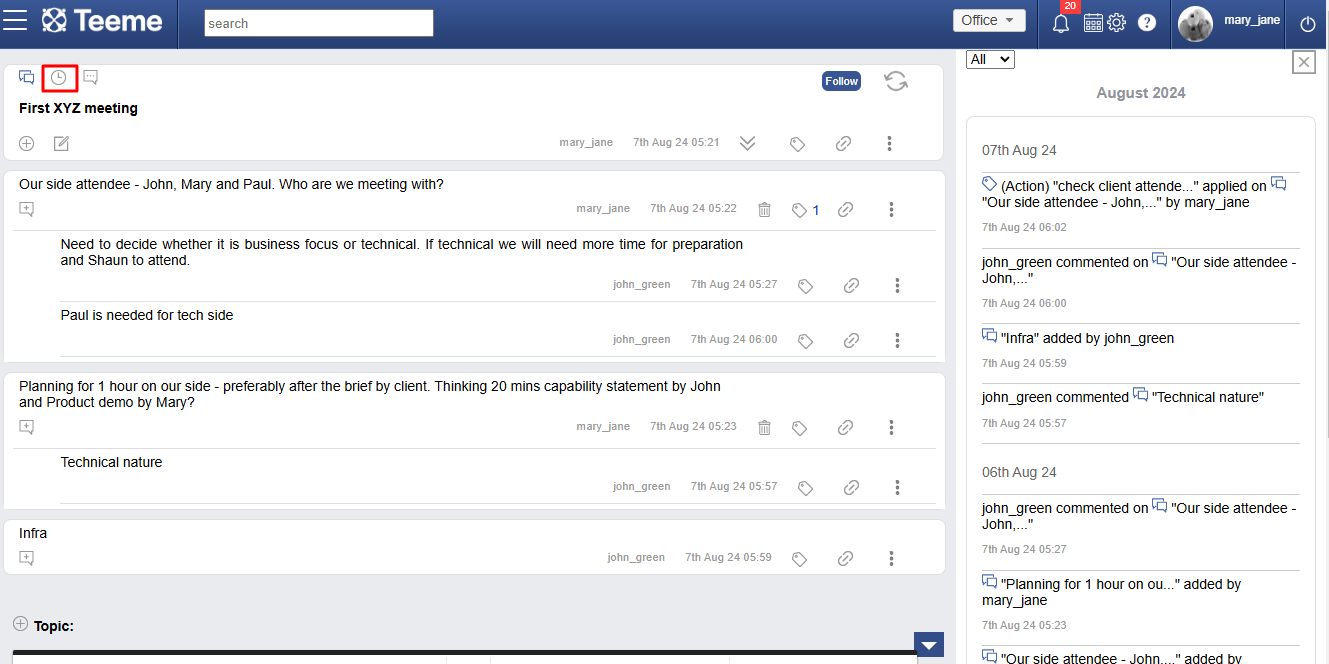Screen dimensions: 1329x664
Task: Click the Teeme logo
Action: (x=101, y=21)
